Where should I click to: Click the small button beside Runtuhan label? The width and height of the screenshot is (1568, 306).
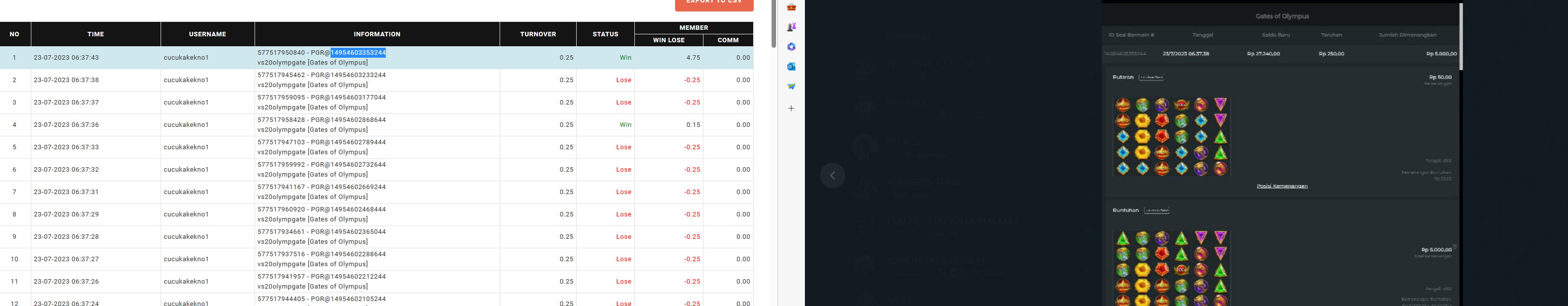coord(1156,210)
